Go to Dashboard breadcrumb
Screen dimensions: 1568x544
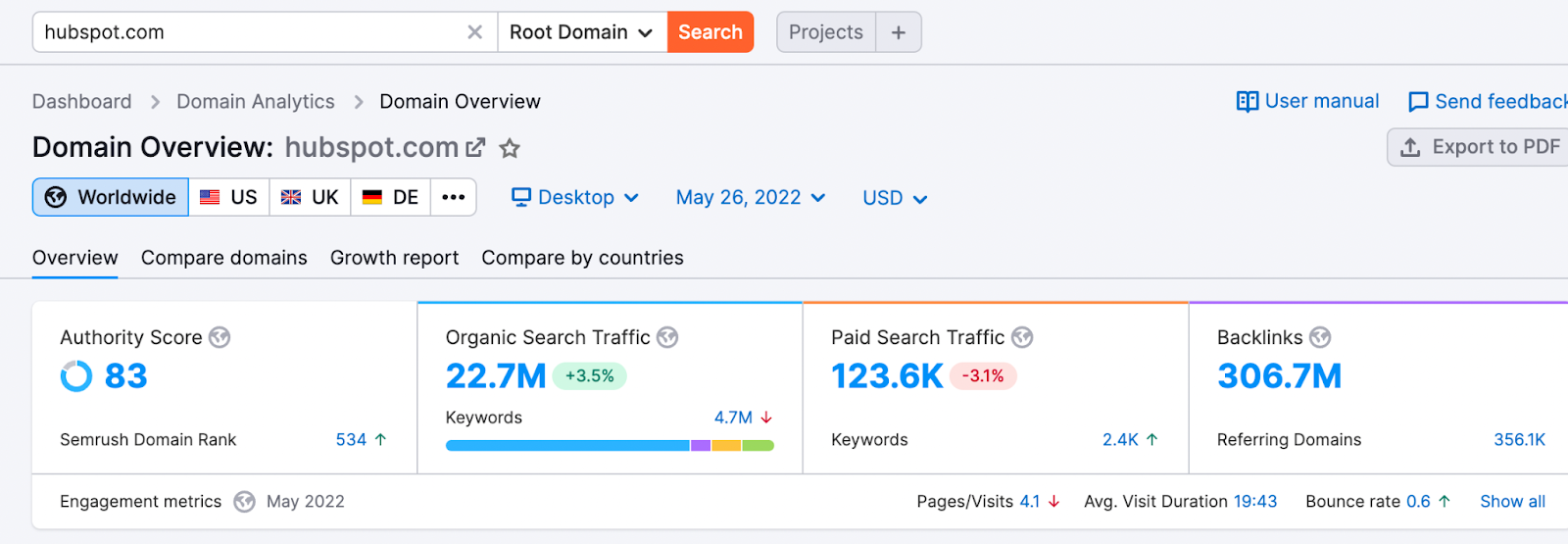tap(82, 102)
